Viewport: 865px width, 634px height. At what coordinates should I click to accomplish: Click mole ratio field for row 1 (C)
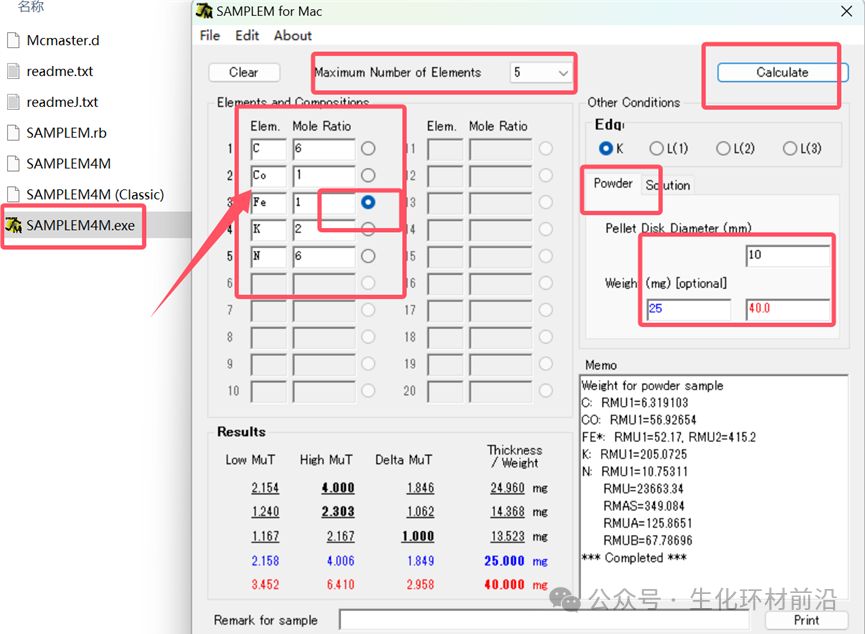click(x=324, y=149)
